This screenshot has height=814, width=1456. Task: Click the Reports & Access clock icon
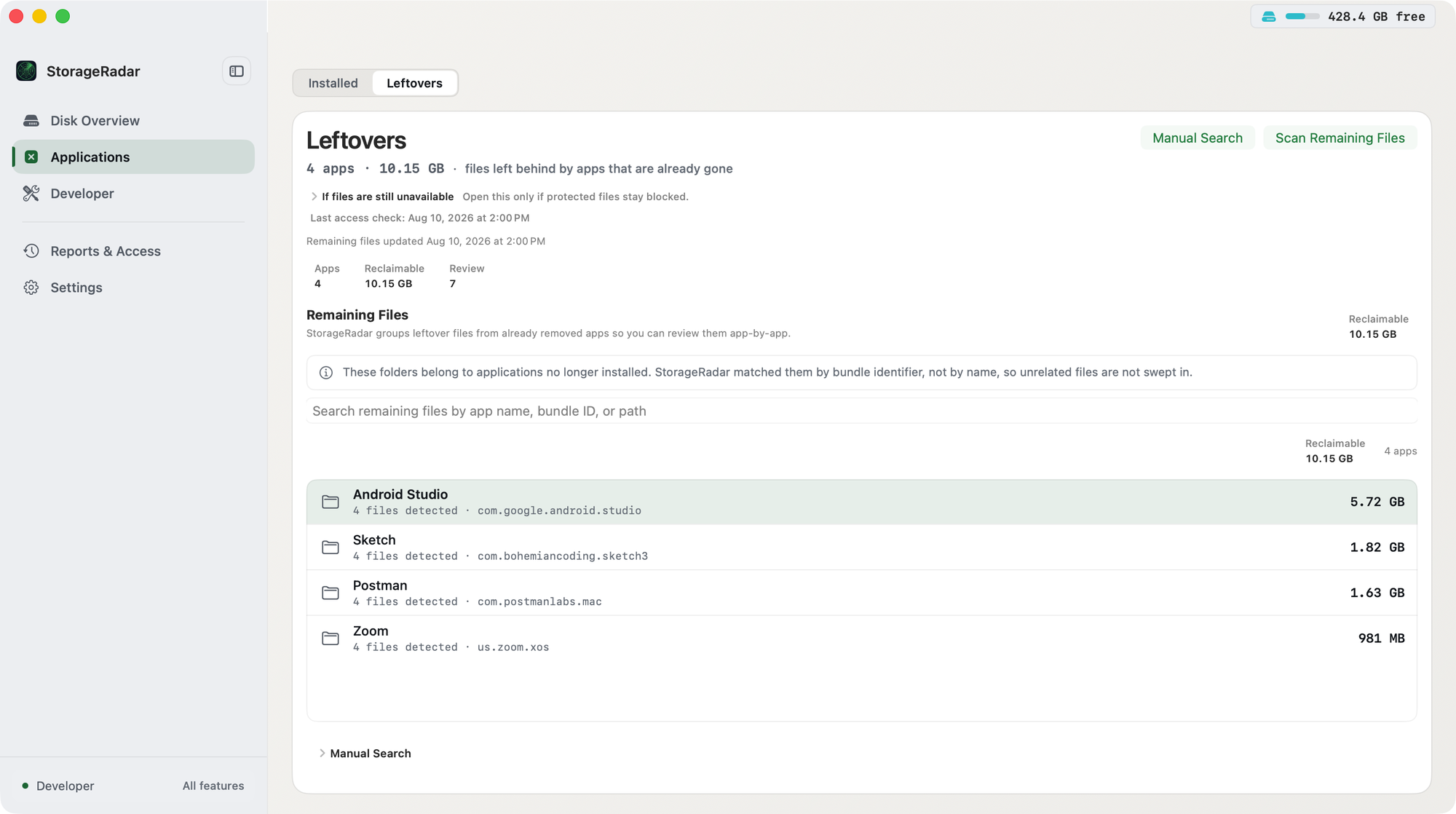[x=31, y=251]
